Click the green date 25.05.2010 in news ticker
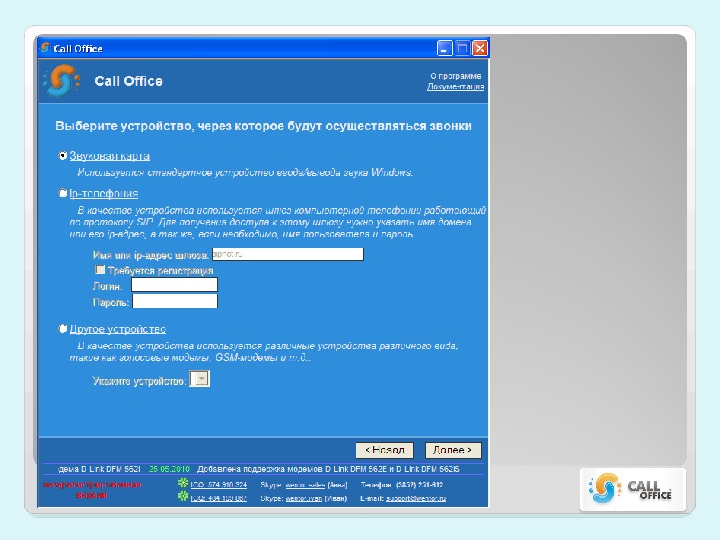The image size is (720, 540). 169,469
